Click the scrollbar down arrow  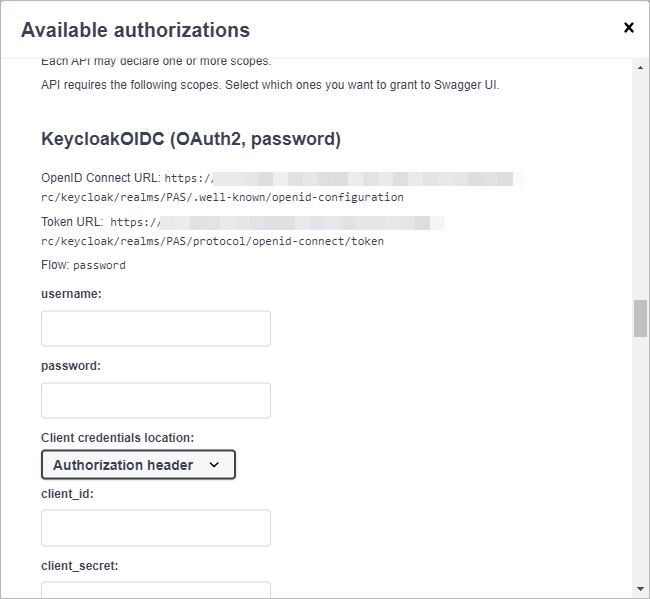click(640, 589)
